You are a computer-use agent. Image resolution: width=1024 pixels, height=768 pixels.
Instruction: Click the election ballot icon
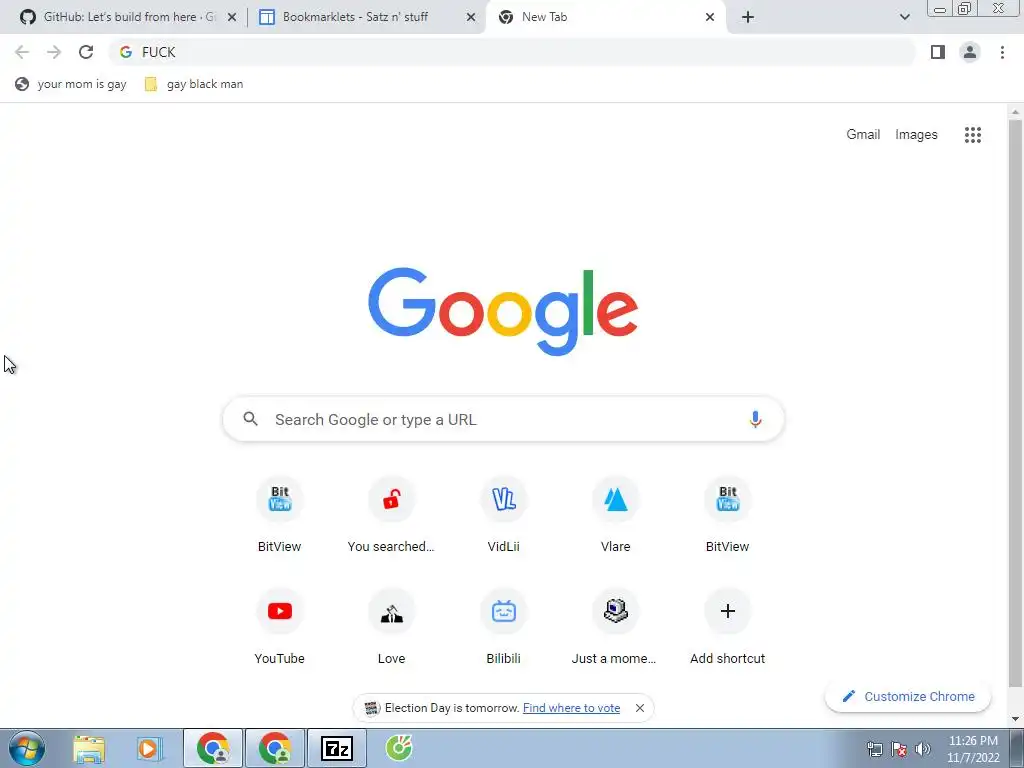(372, 708)
